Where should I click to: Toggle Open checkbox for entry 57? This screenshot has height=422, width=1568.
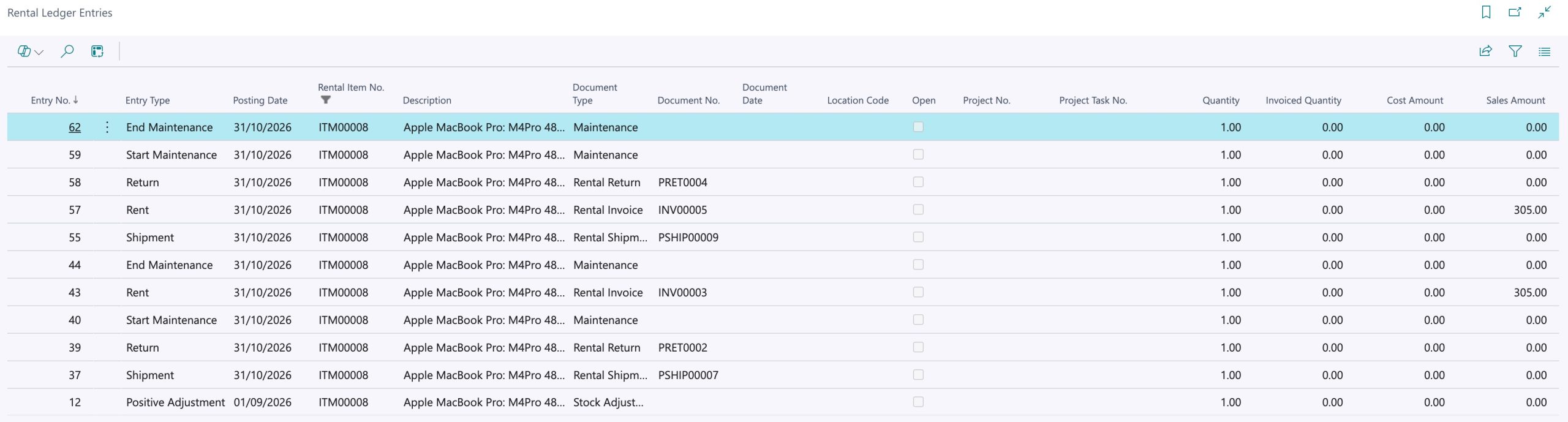point(918,209)
